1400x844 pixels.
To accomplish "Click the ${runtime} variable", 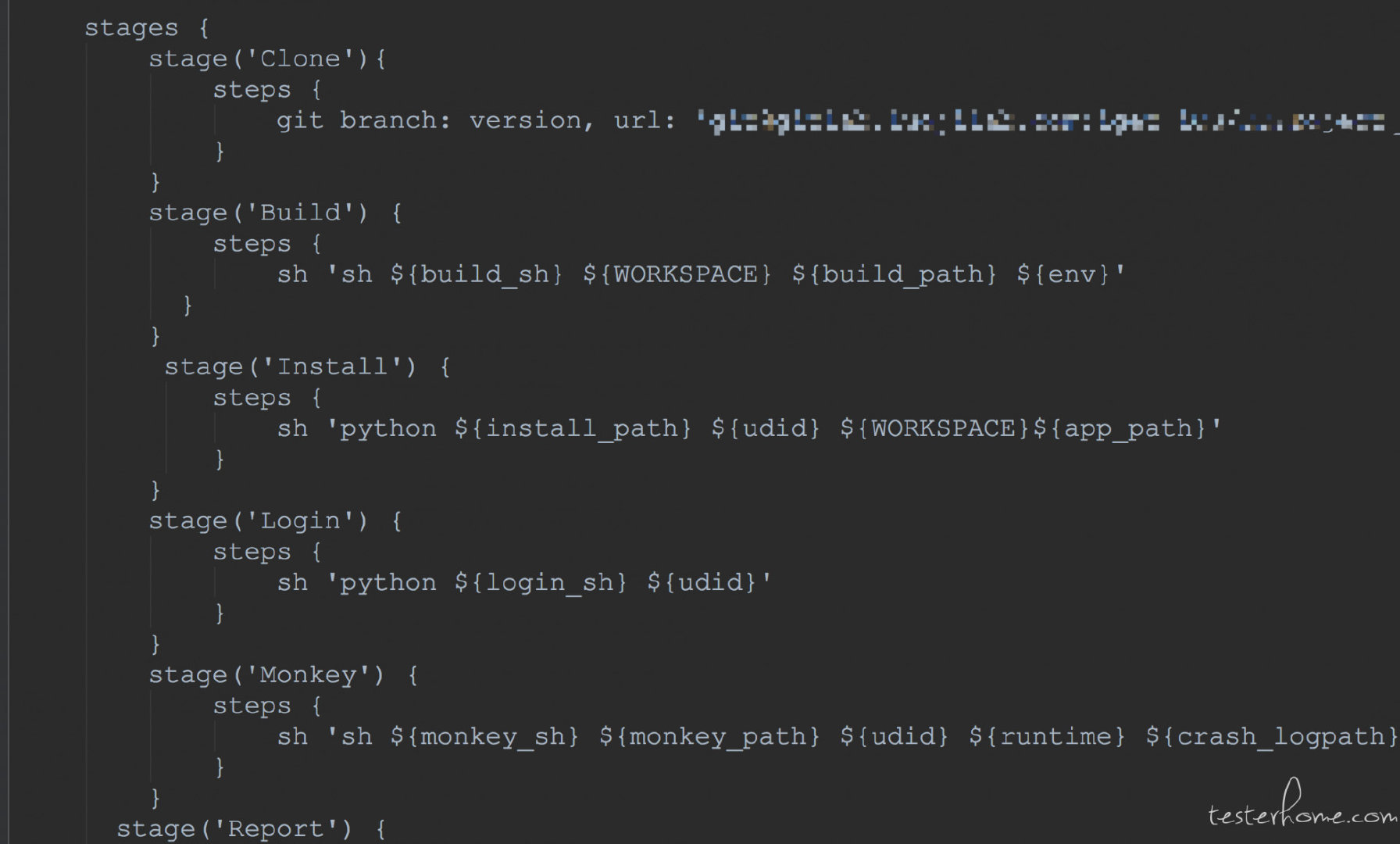I will 1048,736.
